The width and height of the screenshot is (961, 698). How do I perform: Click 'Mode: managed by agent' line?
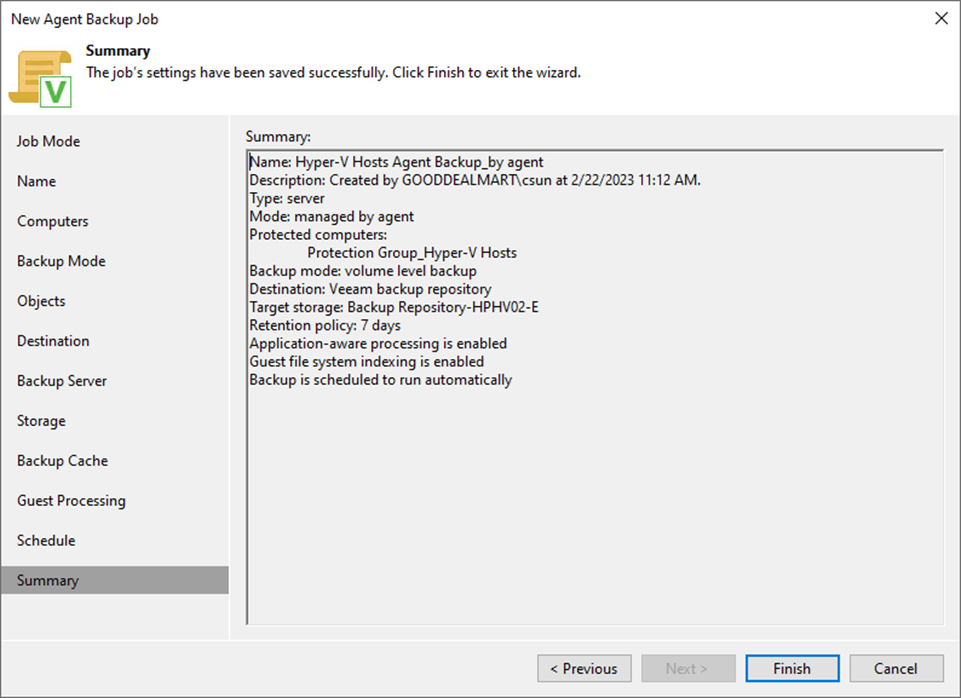pos(332,216)
